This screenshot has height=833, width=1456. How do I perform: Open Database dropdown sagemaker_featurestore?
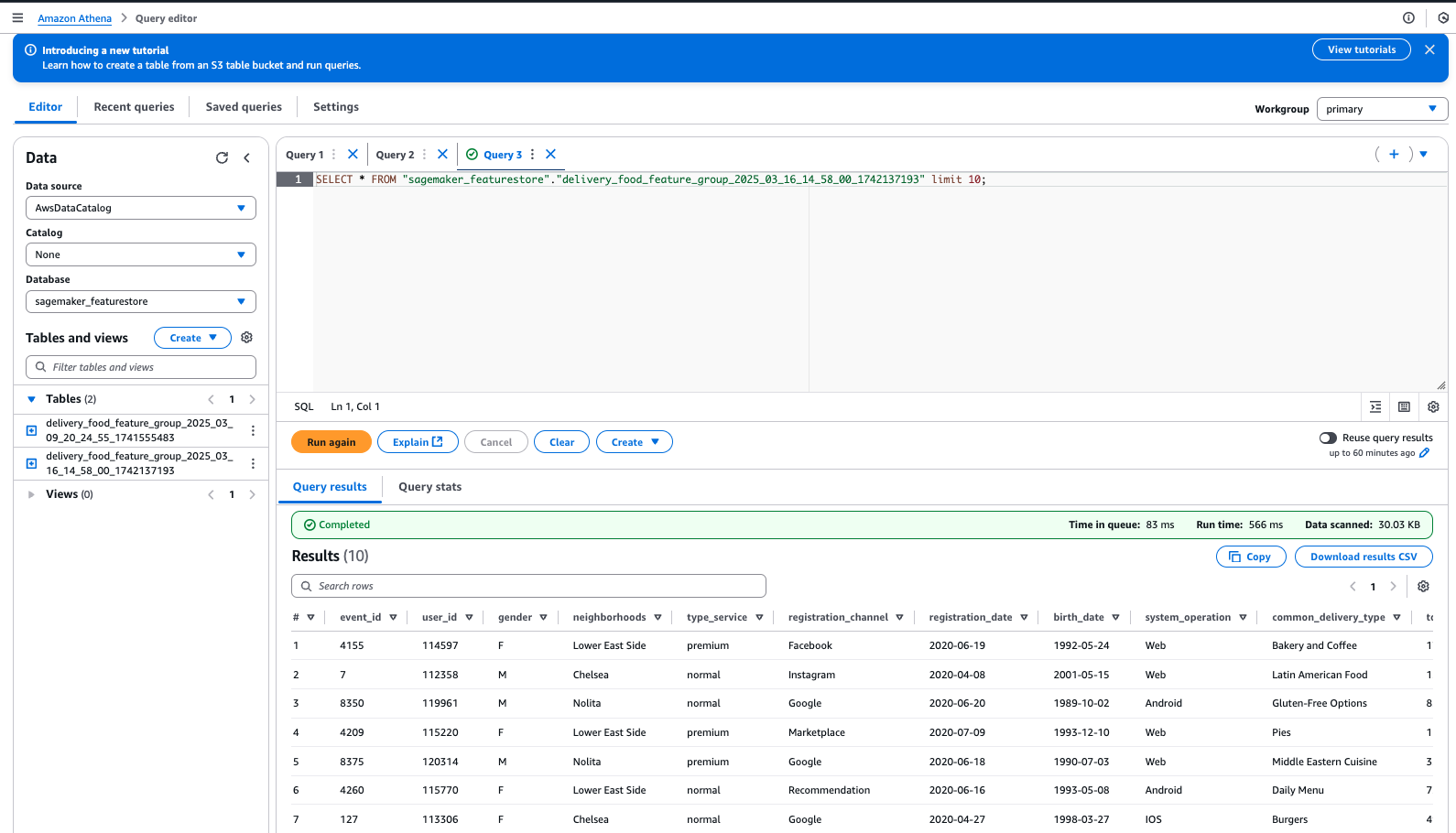pyautogui.click(x=141, y=301)
